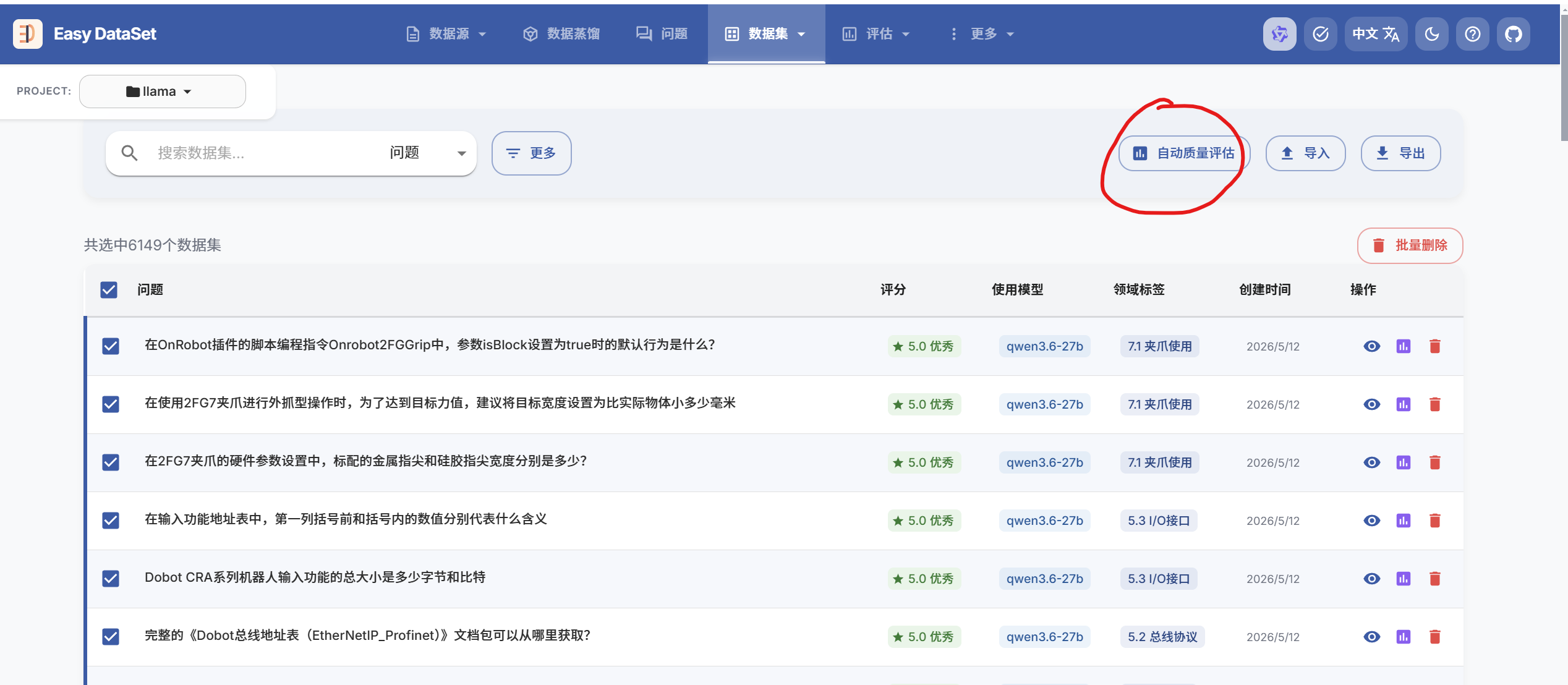Viewport: 1568px width, 685px height.
Task: Evaluate the 金属指尖和硅胶指尖 question row
Action: pos(1404,462)
